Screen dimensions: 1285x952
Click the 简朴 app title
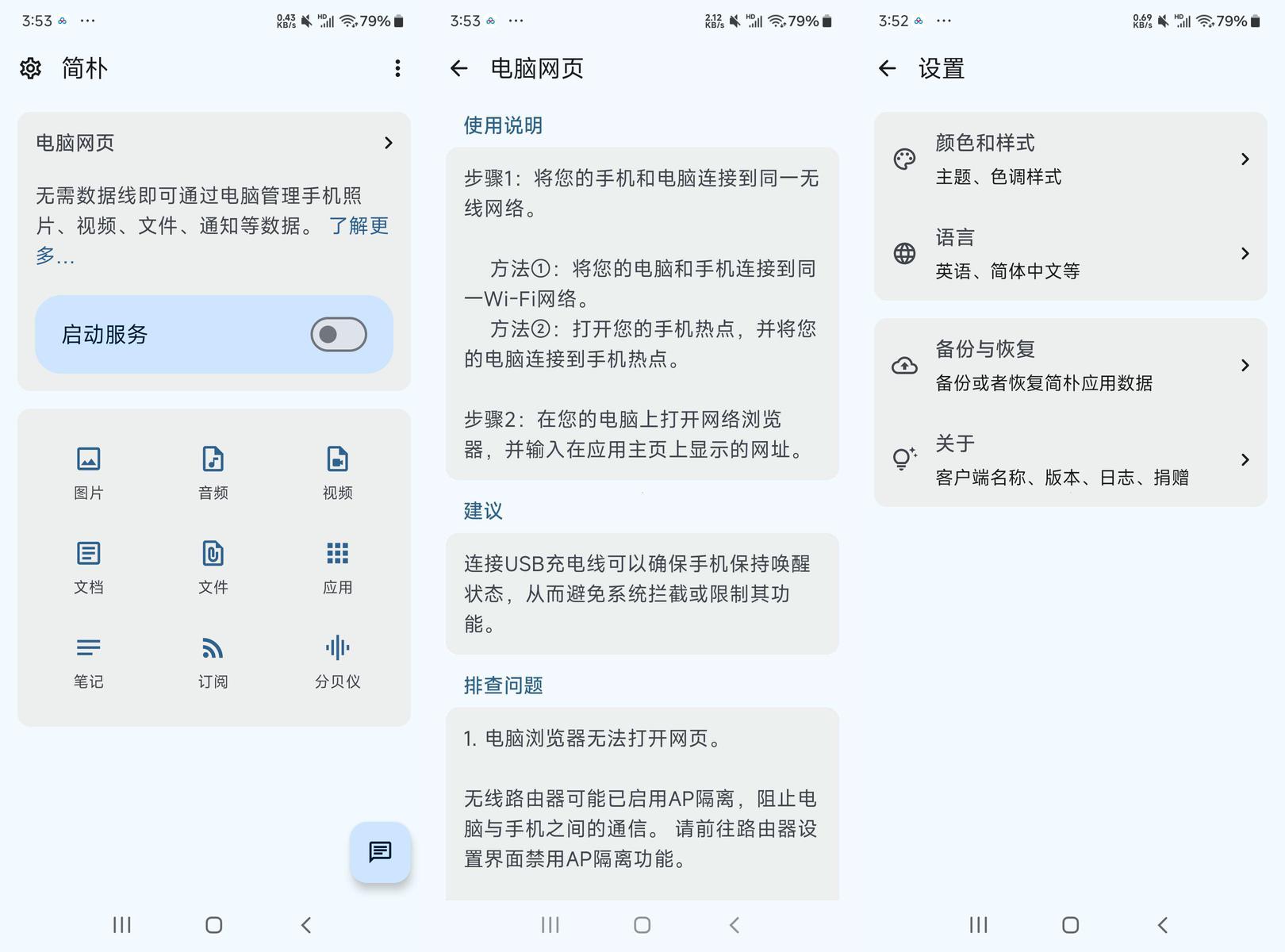coord(85,68)
